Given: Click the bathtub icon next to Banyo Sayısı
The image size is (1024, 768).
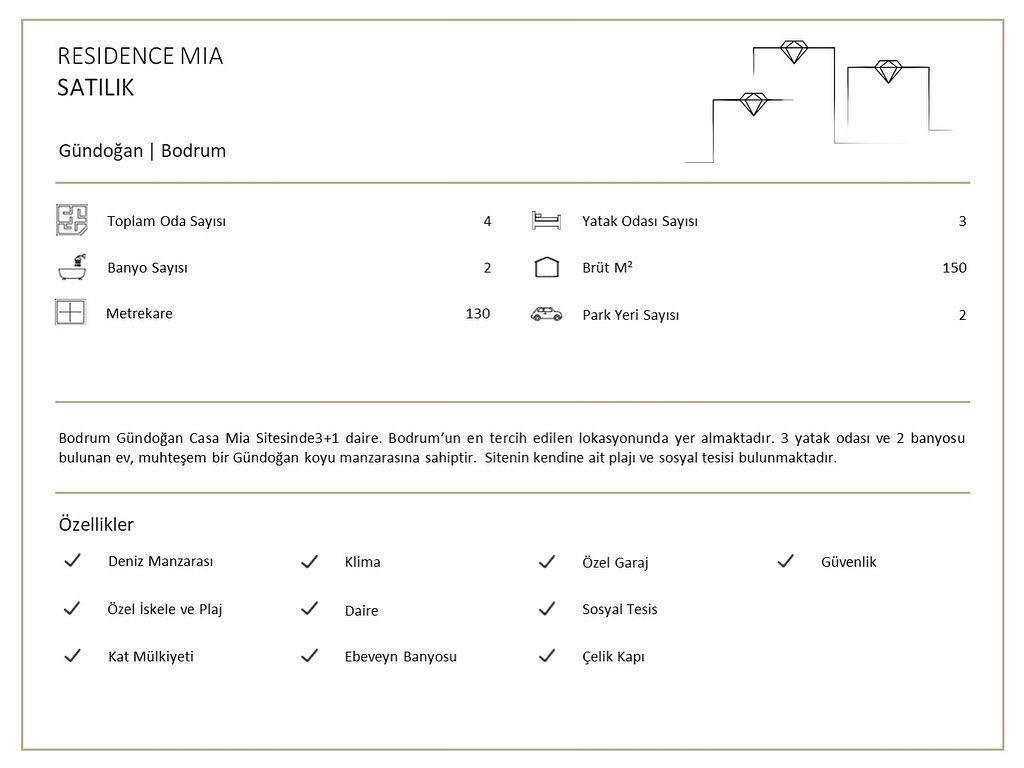Looking at the screenshot, I should click(x=72, y=267).
